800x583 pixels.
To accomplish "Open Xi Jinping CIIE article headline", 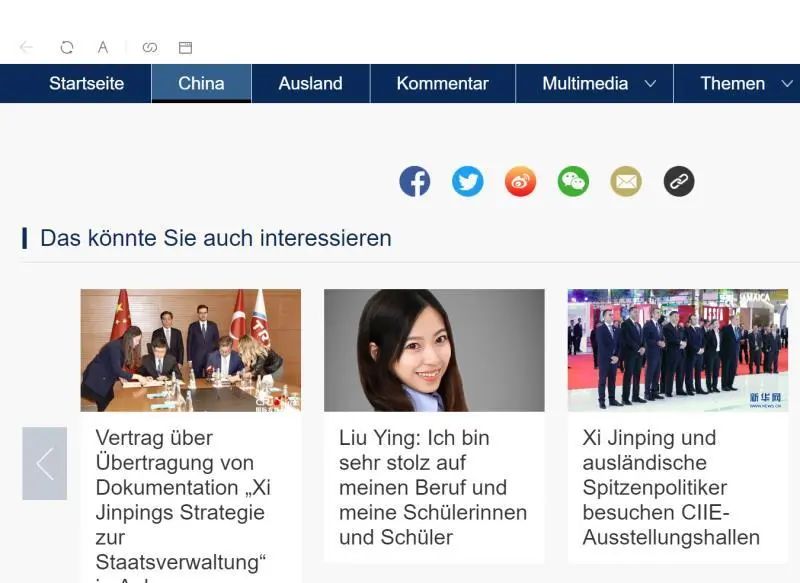I will tap(671, 487).
